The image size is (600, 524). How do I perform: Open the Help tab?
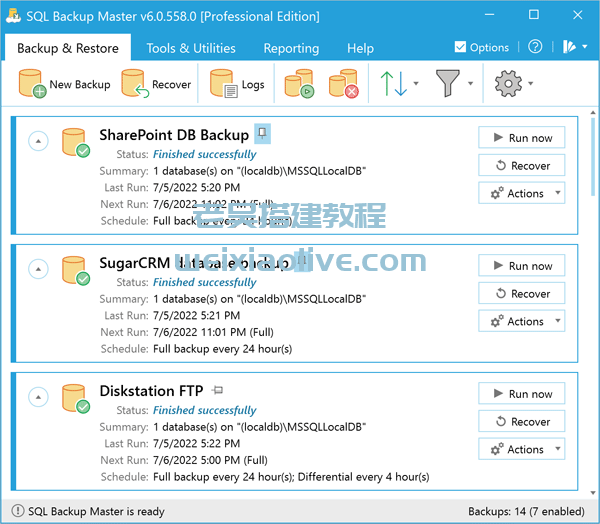click(360, 48)
